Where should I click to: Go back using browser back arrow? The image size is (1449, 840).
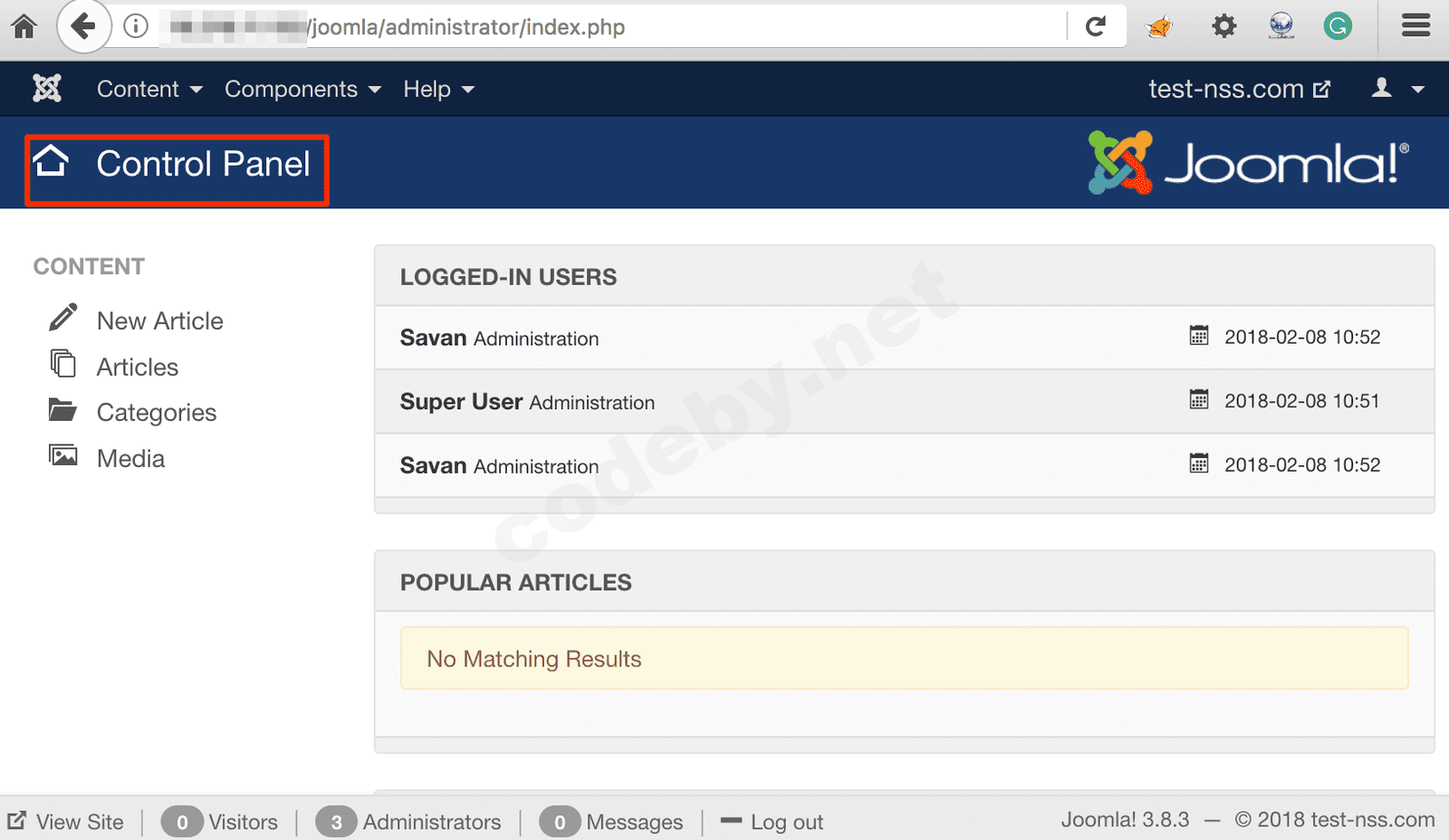point(83,26)
